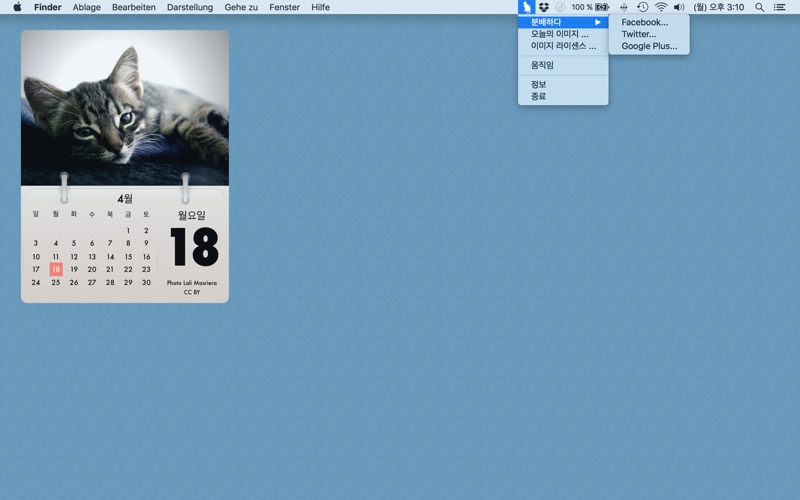Click 종료 to quit the app
Screen dimensions: 800x500
click(538, 96)
